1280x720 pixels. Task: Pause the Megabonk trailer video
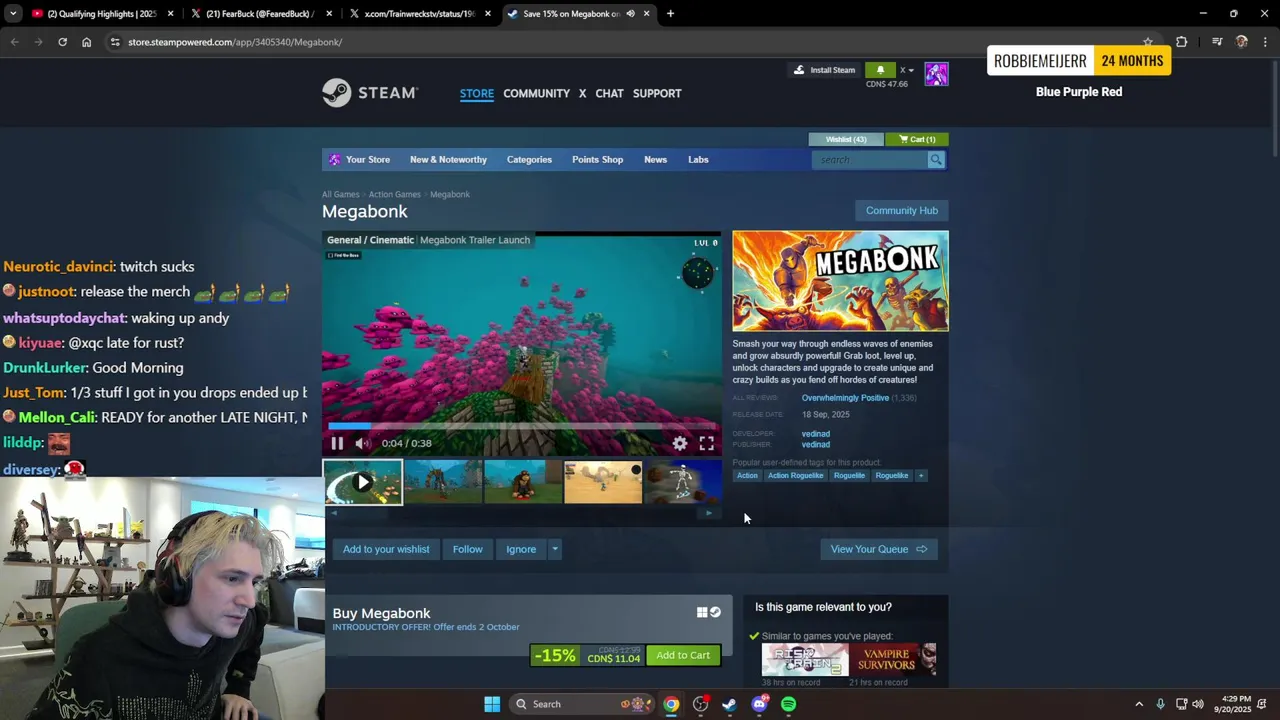337,443
